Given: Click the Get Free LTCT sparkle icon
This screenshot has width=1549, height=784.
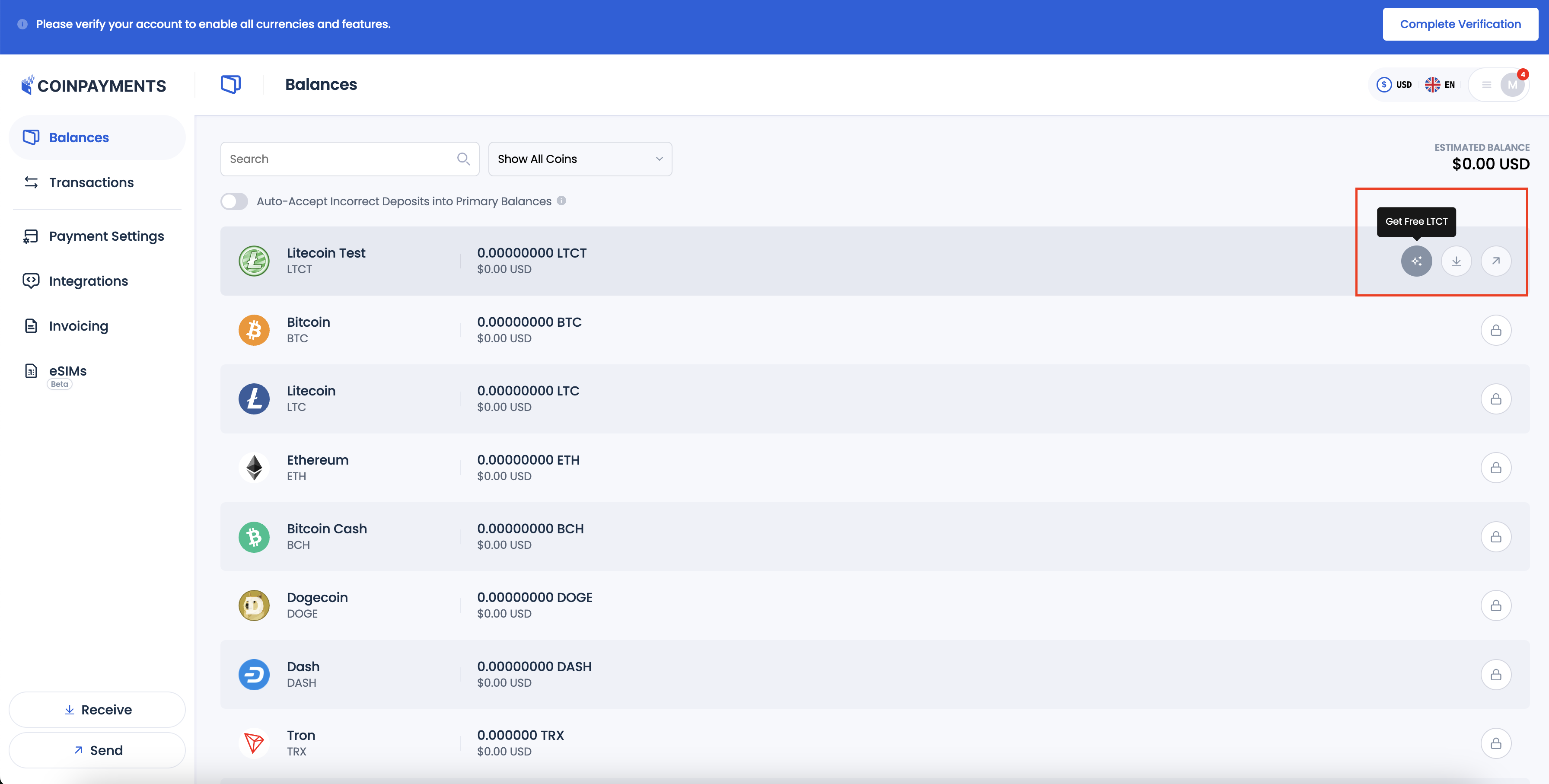Looking at the screenshot, I should [x=1416, y=261].
